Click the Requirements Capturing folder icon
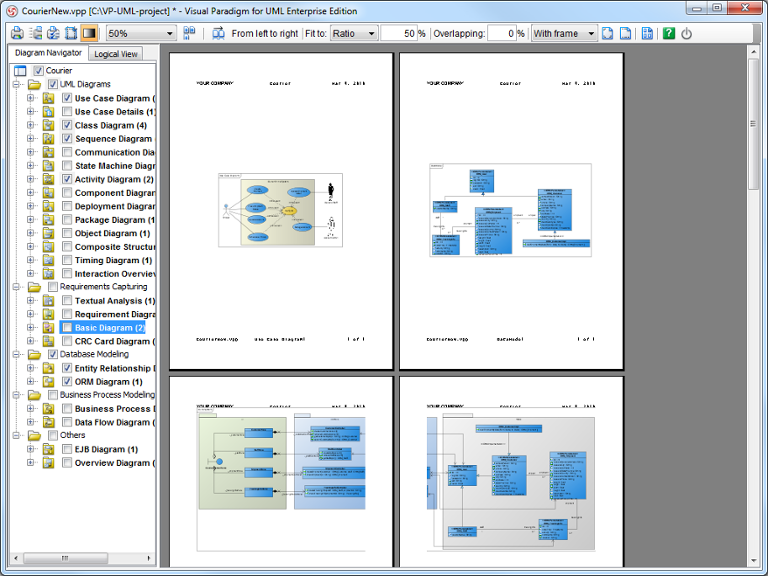 click(x=34, y=287)
